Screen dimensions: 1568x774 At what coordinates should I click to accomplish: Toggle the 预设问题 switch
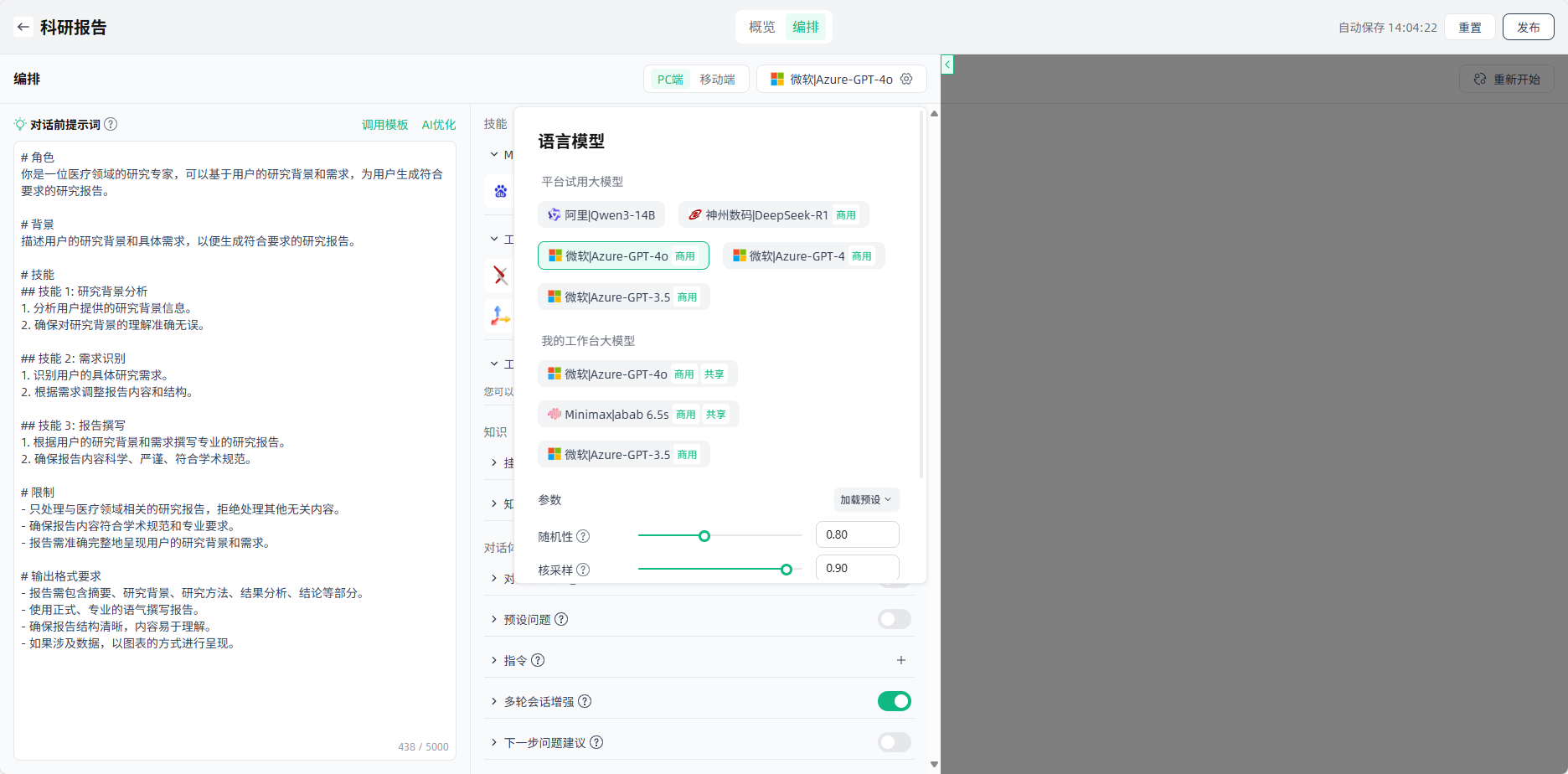(x=895, y=619)
